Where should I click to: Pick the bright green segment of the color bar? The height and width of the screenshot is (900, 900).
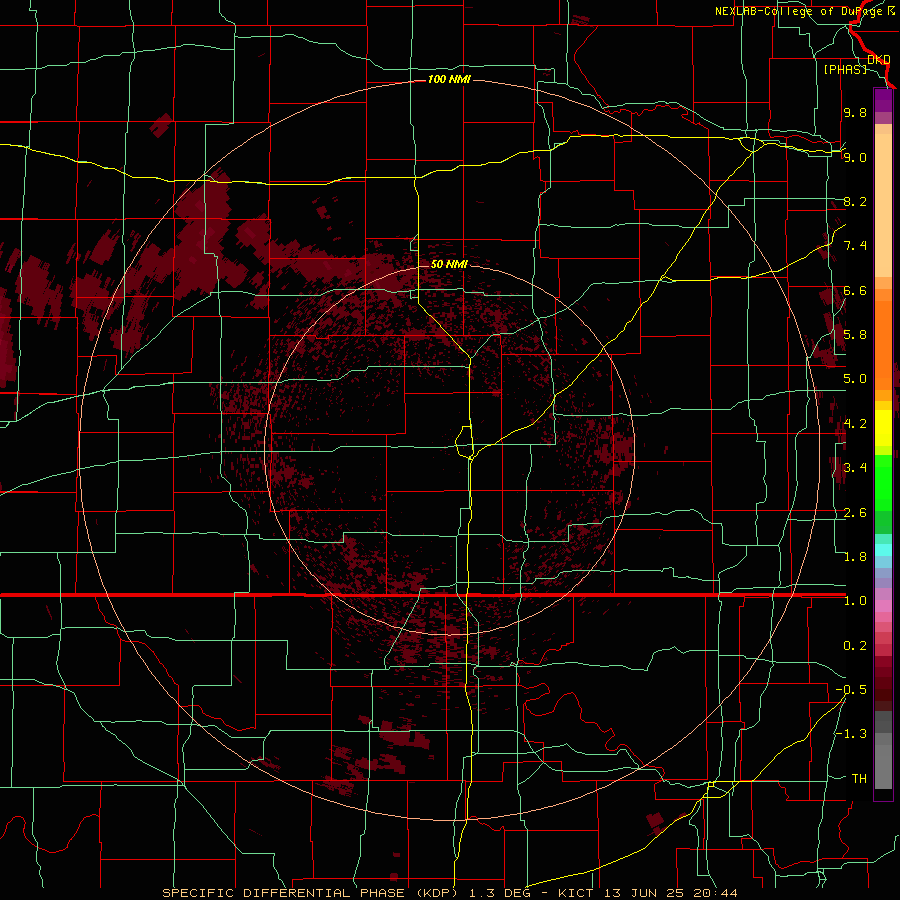click(x=883, y=482)
